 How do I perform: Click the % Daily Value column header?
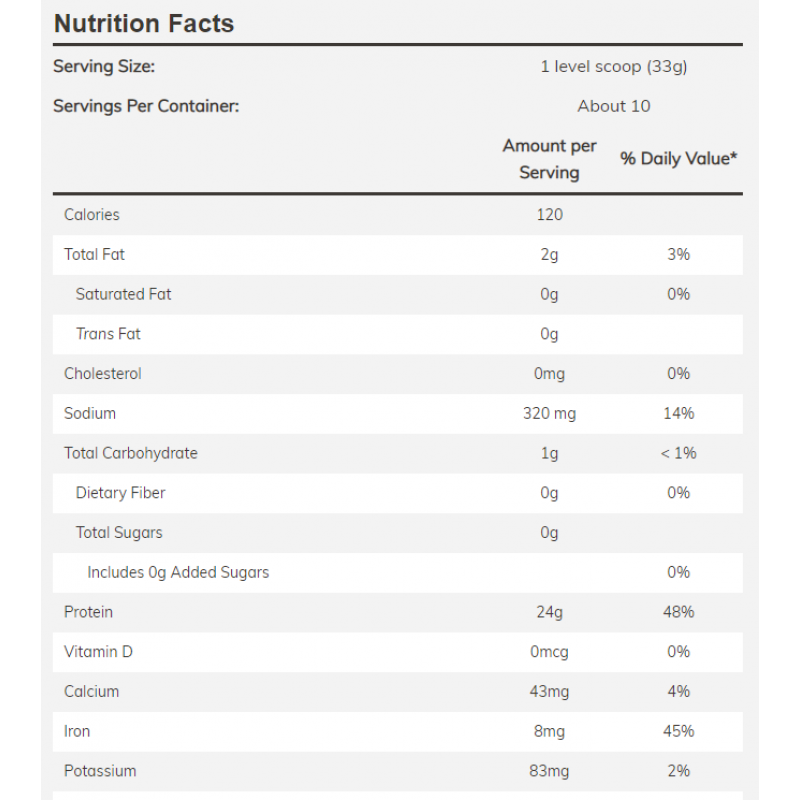click(x=679, y=159)
